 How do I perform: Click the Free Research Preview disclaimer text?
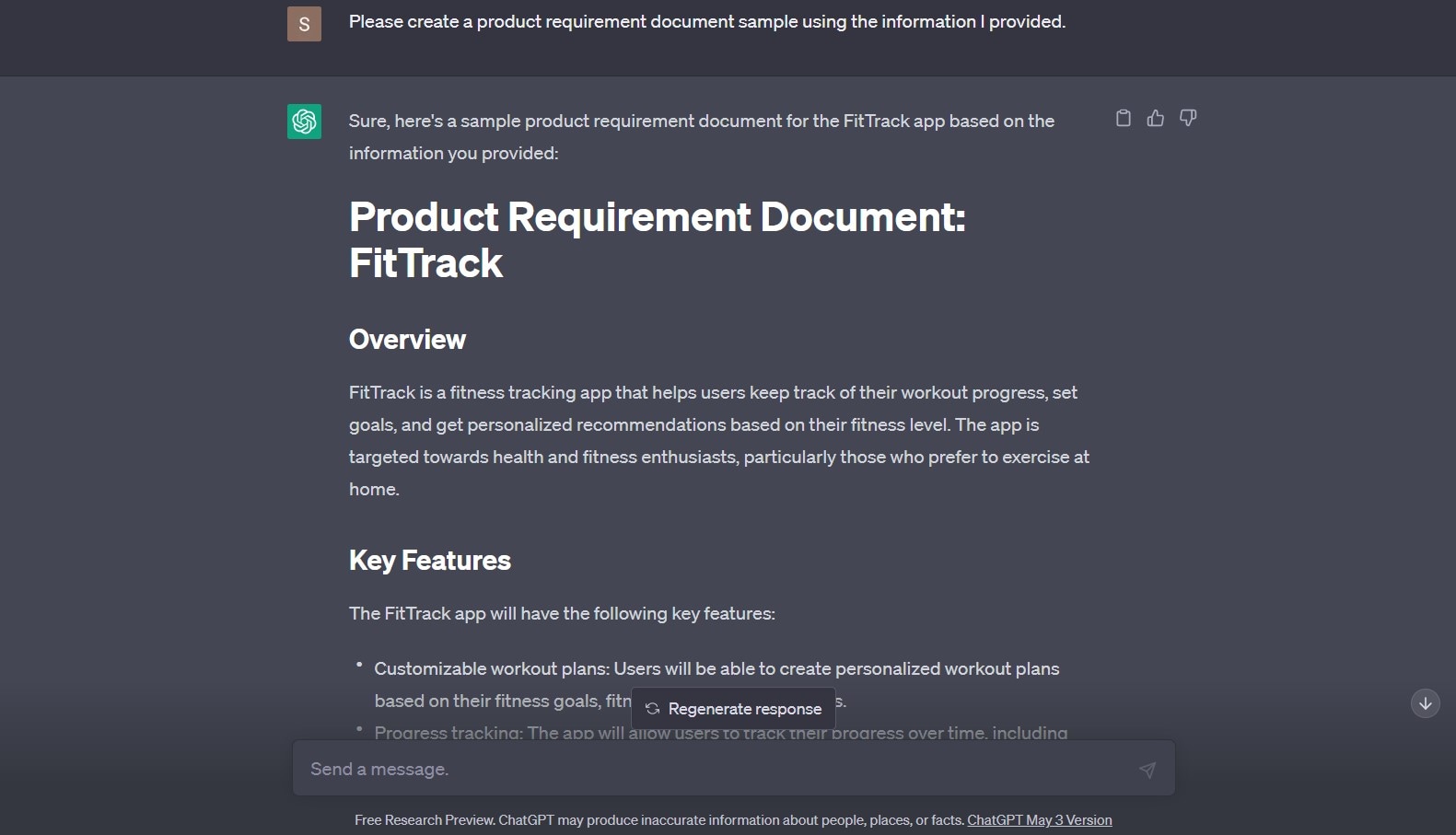pos(658,820)
